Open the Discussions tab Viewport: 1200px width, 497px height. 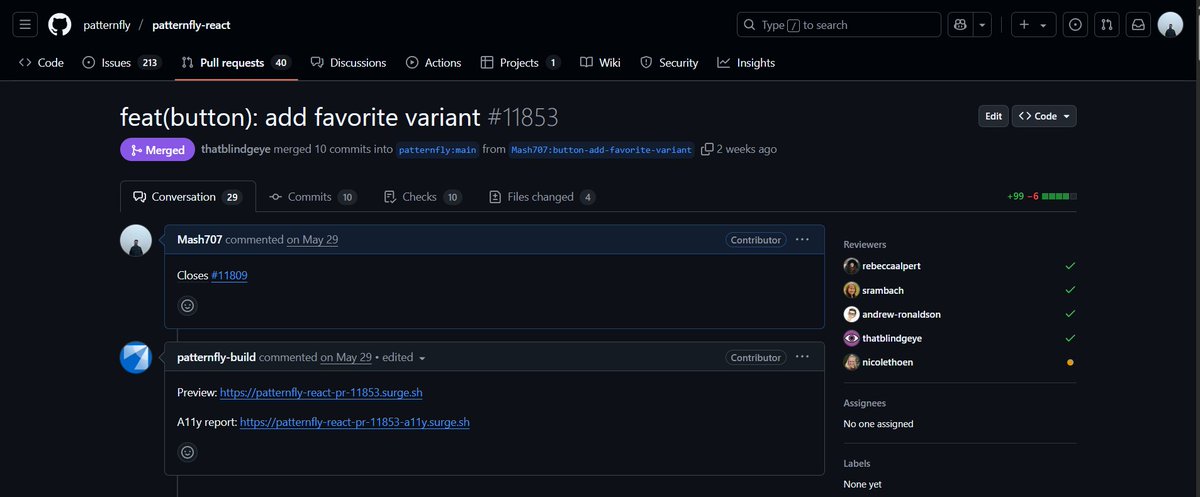(x=348, y=62)
